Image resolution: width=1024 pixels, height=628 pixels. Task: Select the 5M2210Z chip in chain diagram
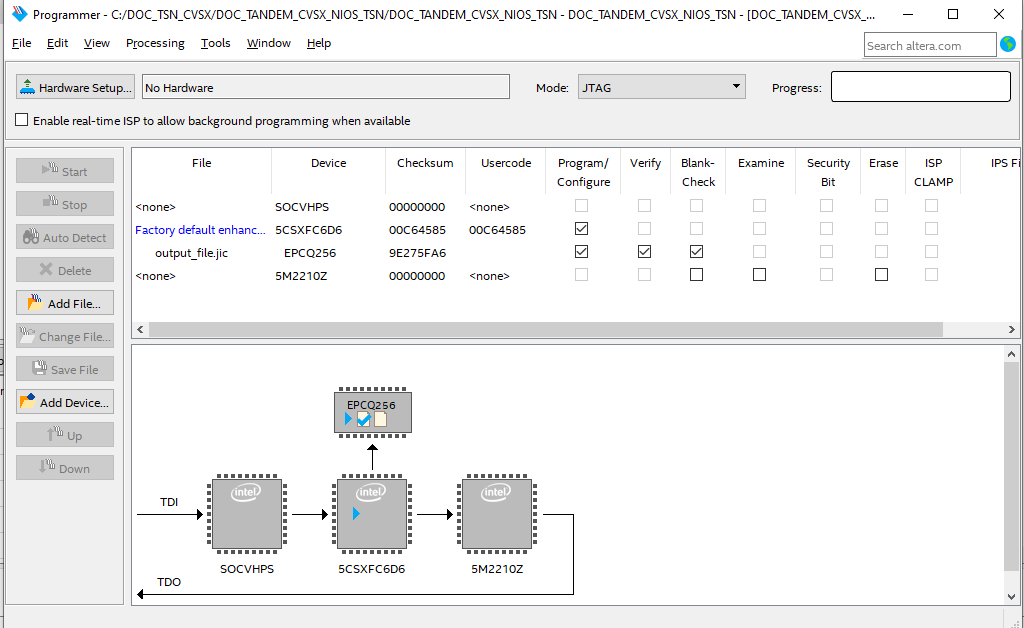pyautogui.click(x=496, y=514)
